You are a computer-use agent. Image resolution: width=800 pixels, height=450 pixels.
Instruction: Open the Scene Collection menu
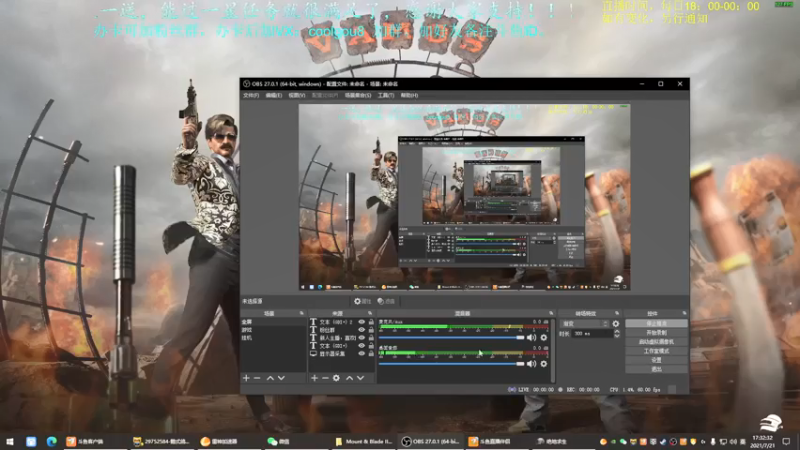[x=358, y=95]
